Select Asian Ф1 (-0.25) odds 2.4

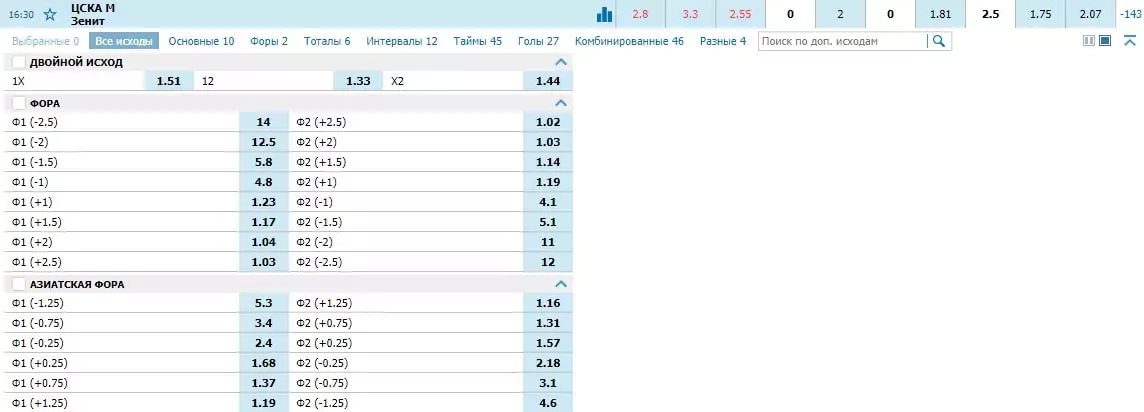tap(264, 343)
